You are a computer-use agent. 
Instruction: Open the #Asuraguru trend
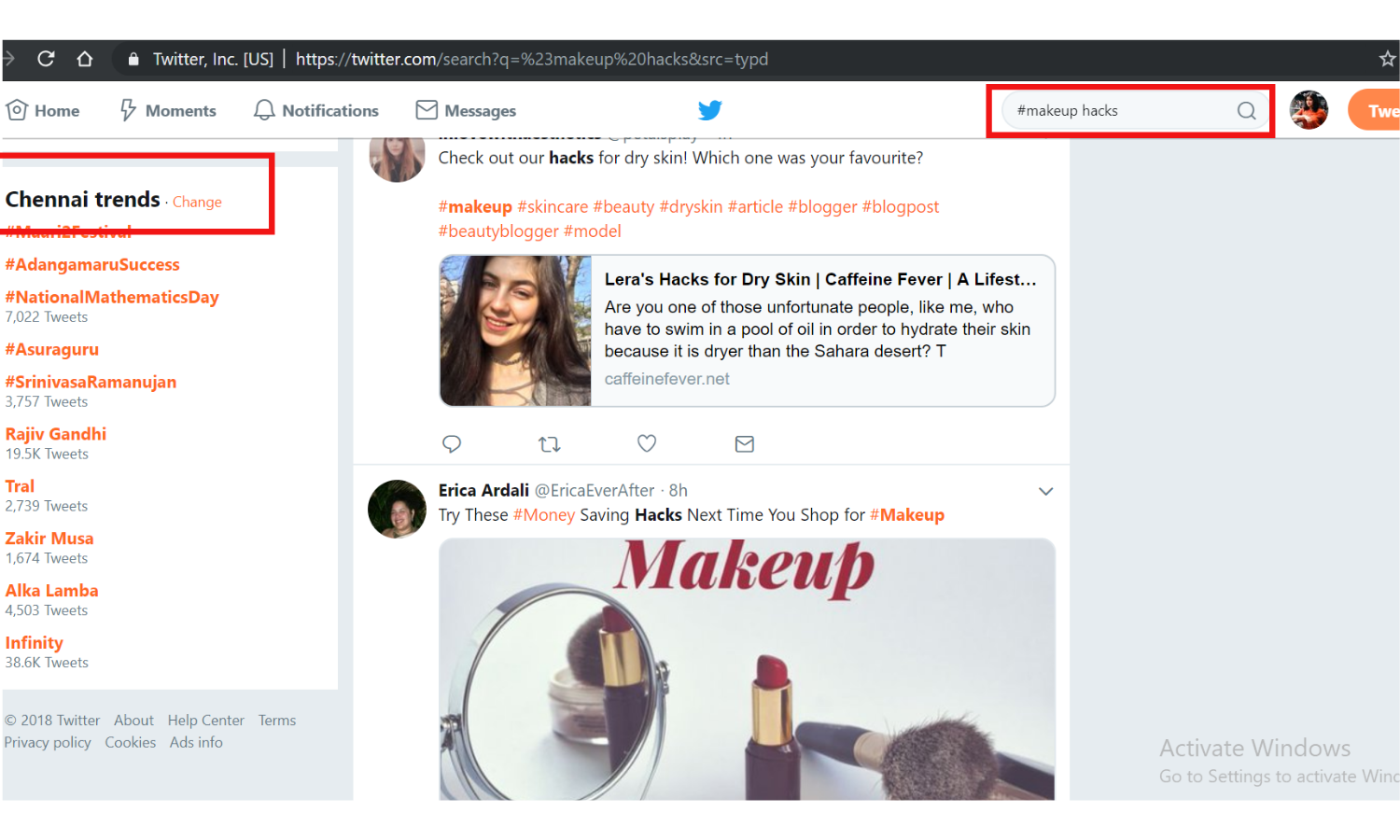[x=52, y=349]
